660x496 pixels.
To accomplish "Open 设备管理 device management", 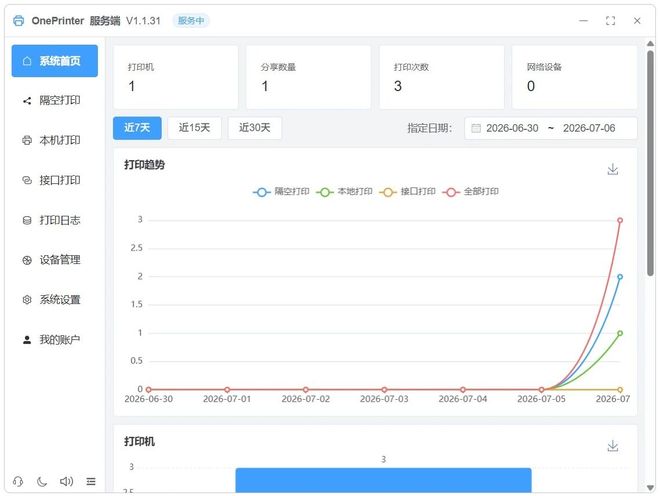I will pyautogui.click(x=55, y=260).
